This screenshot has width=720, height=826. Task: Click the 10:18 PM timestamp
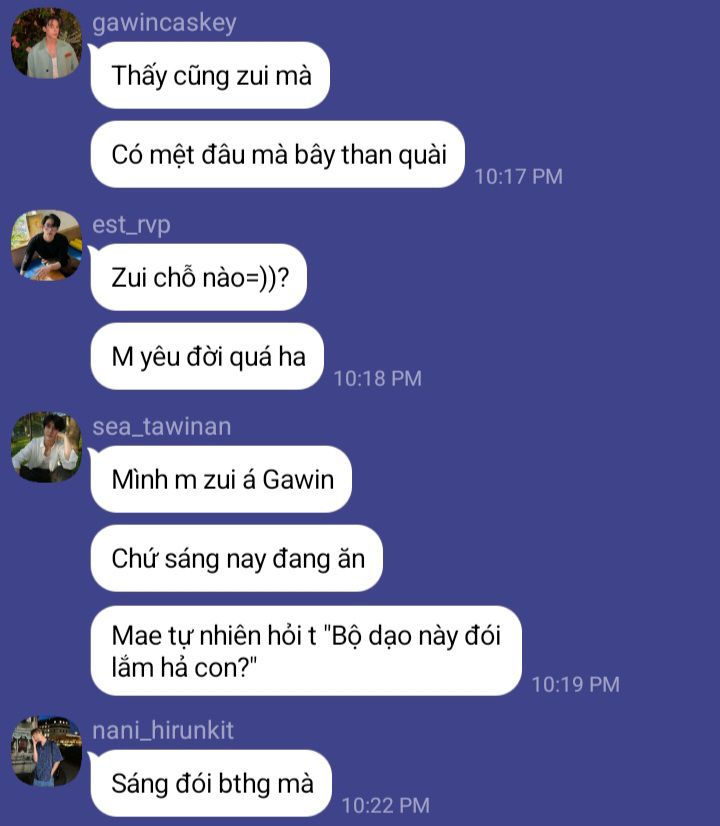378,378
